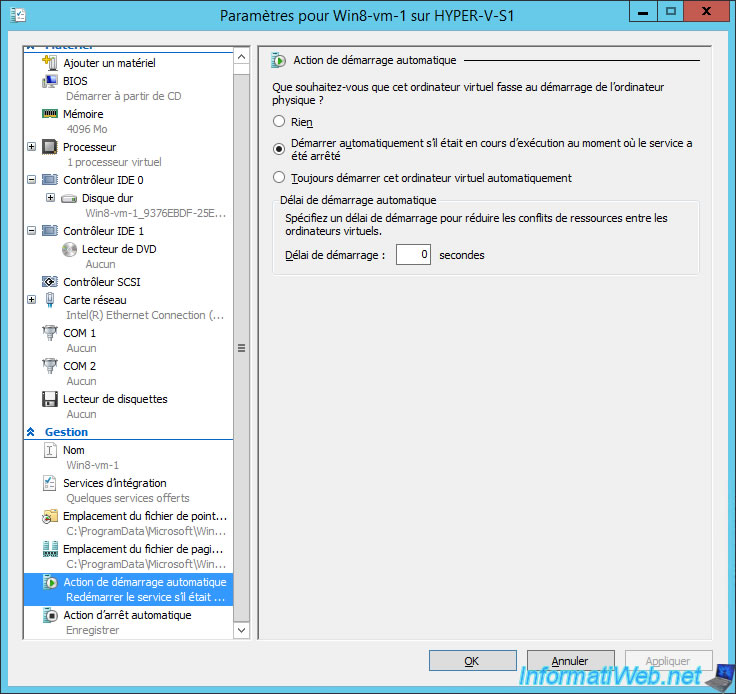
Task: Click the Disque dur drive icon
Action: point(69,198)
